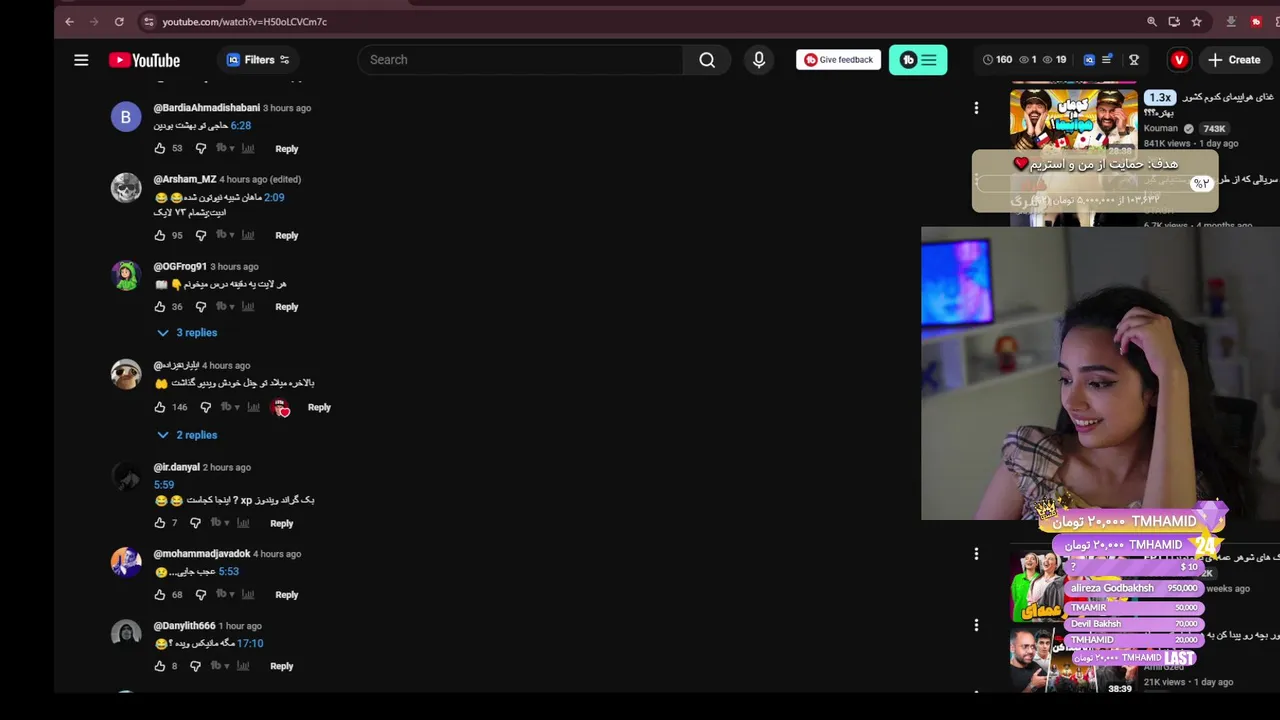Click into the YouTube Search field

(520, 60)
